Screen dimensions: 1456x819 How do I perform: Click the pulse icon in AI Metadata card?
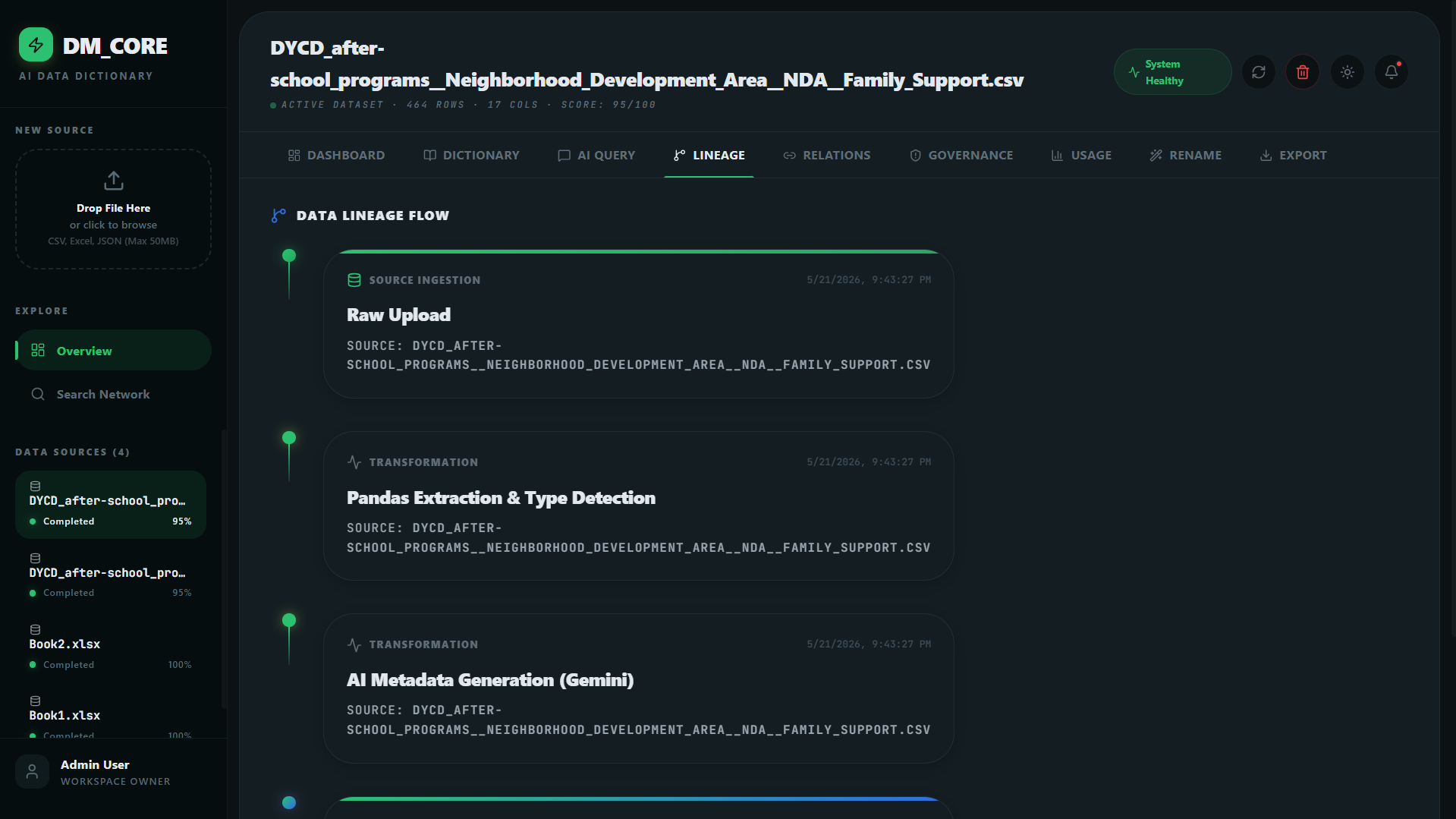click(354, 644)
